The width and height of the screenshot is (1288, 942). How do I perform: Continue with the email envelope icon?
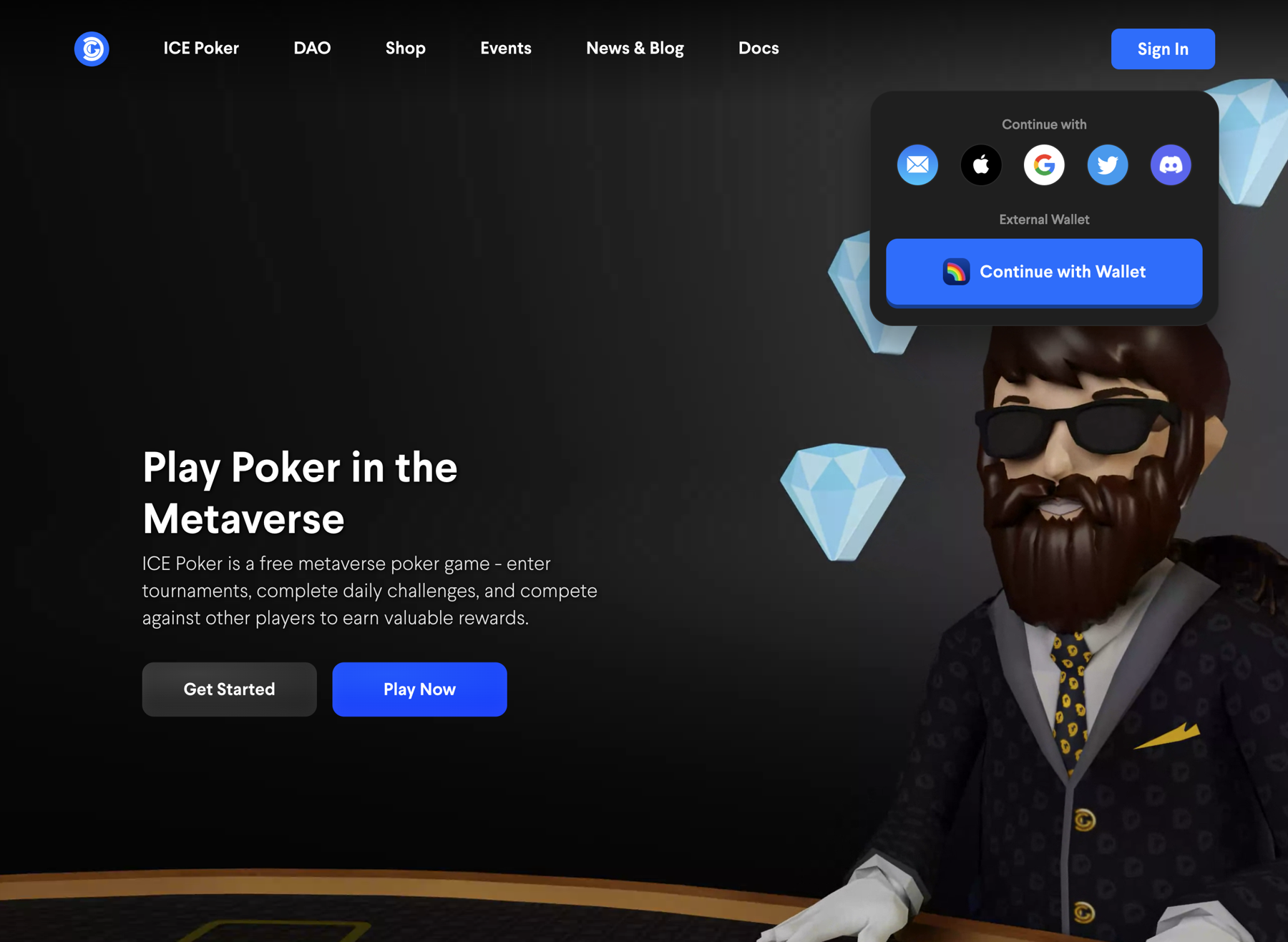point(917,165)
